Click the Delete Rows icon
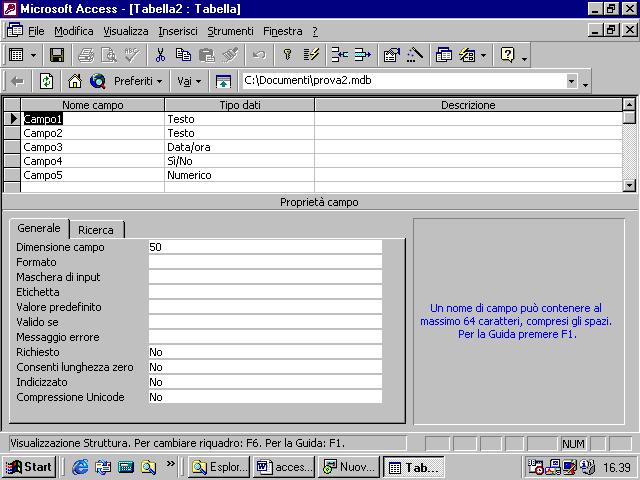Image resolution: width=640 pixels, height=480 pixels. (362, 55)
